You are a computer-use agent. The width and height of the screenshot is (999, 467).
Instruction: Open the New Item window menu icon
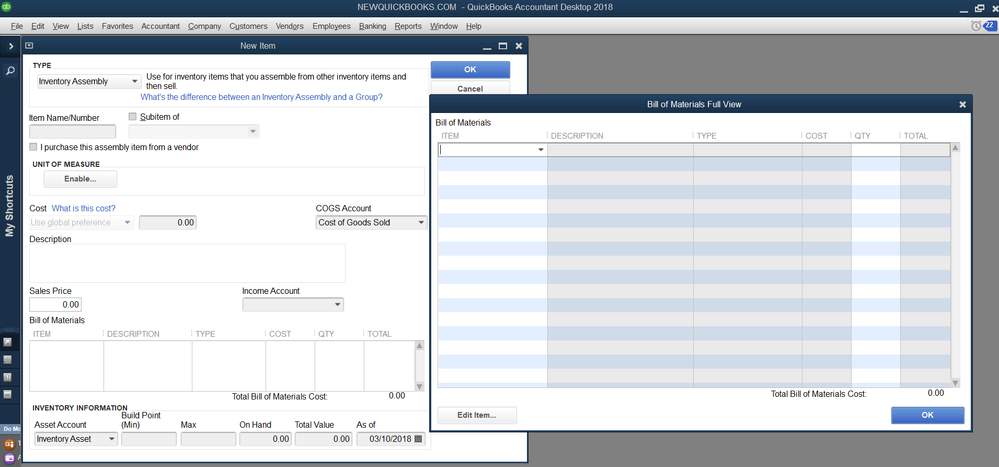[29, 46]
